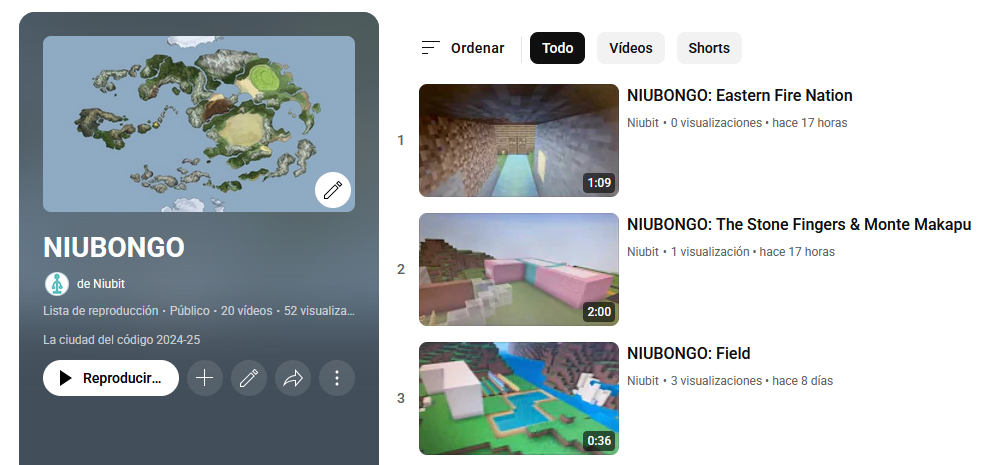Click Niubit channel name under Field video
Image resolution: width=992 pixels, height=465 pixels.
point(642,381)
